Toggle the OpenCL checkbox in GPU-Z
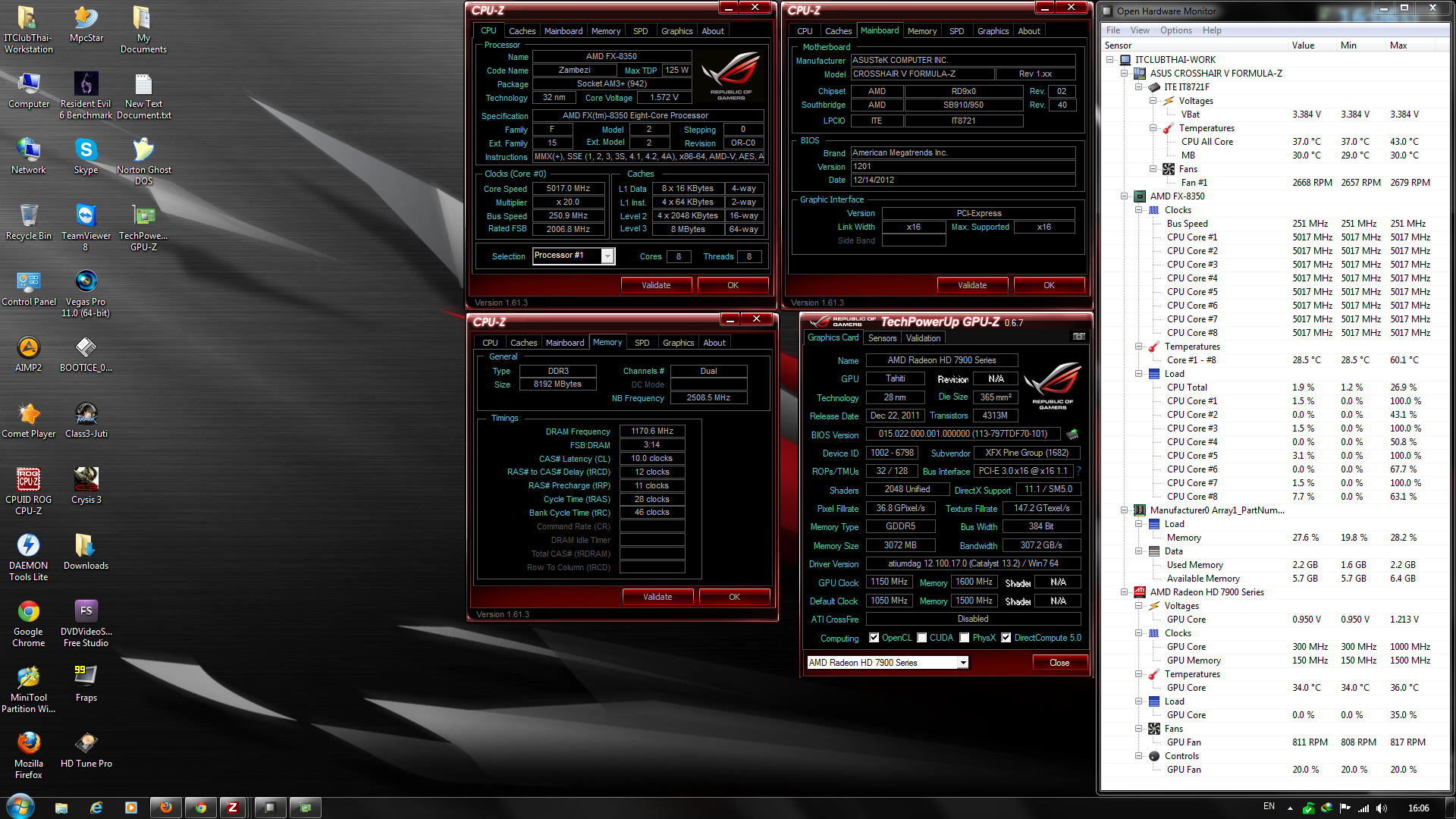Viewport: 1456px width, 819px height. pyautogui.click(x=874, y=638)
